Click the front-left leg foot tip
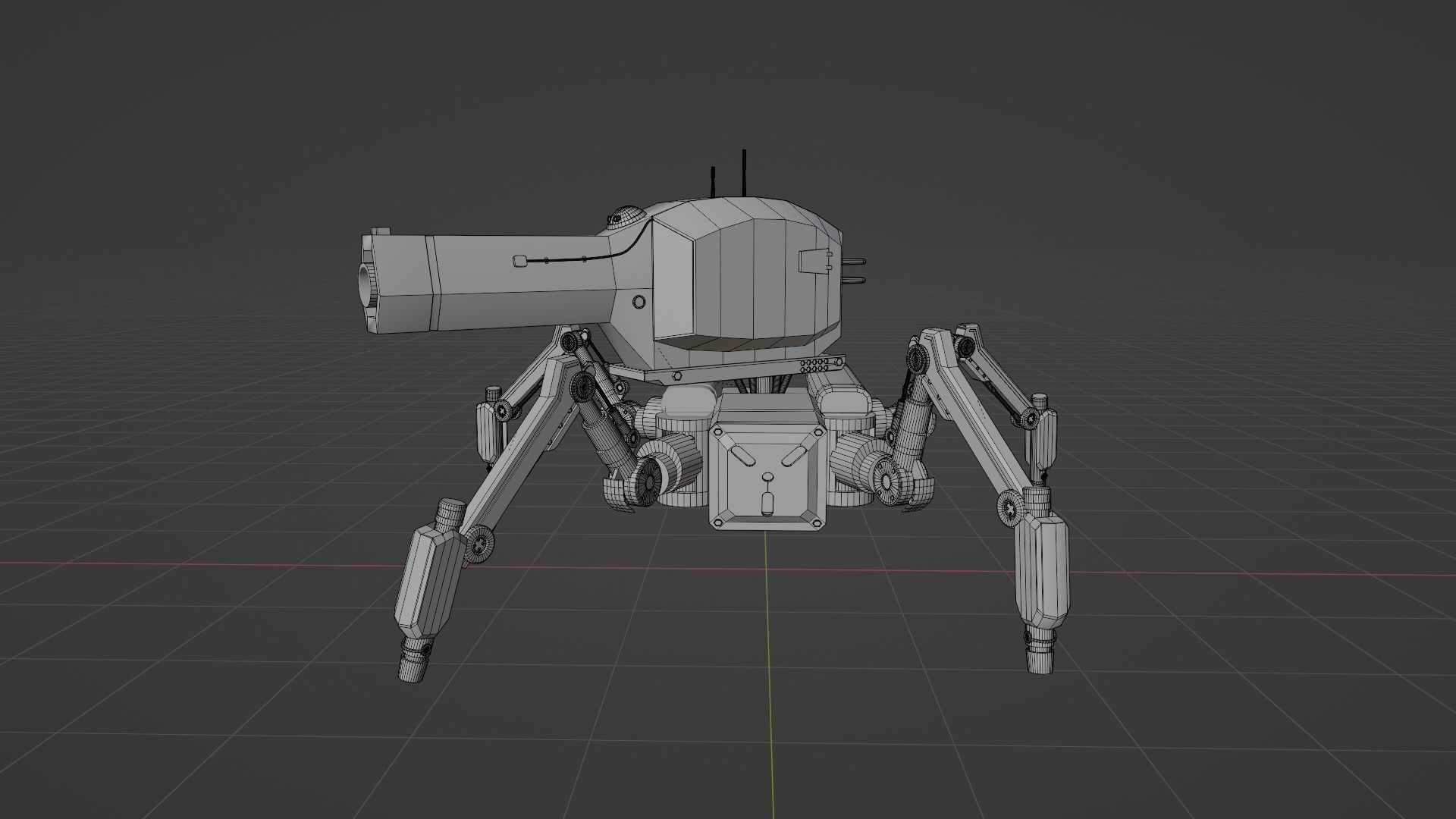The width and height of the screenshot is (1456, 819). click(x=413, y=661)
